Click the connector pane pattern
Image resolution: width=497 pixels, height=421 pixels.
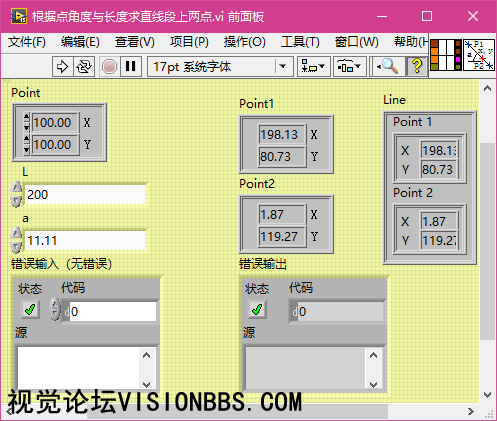pos(446,55)
